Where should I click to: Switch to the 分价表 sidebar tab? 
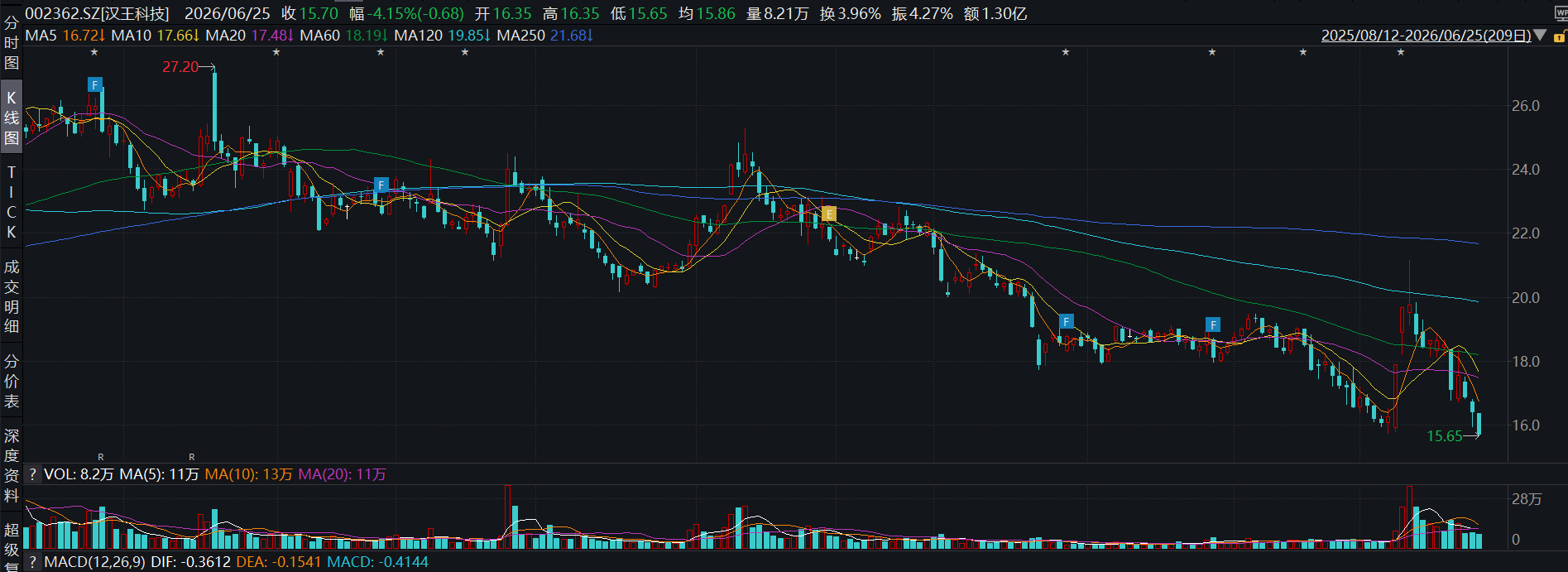11,381
